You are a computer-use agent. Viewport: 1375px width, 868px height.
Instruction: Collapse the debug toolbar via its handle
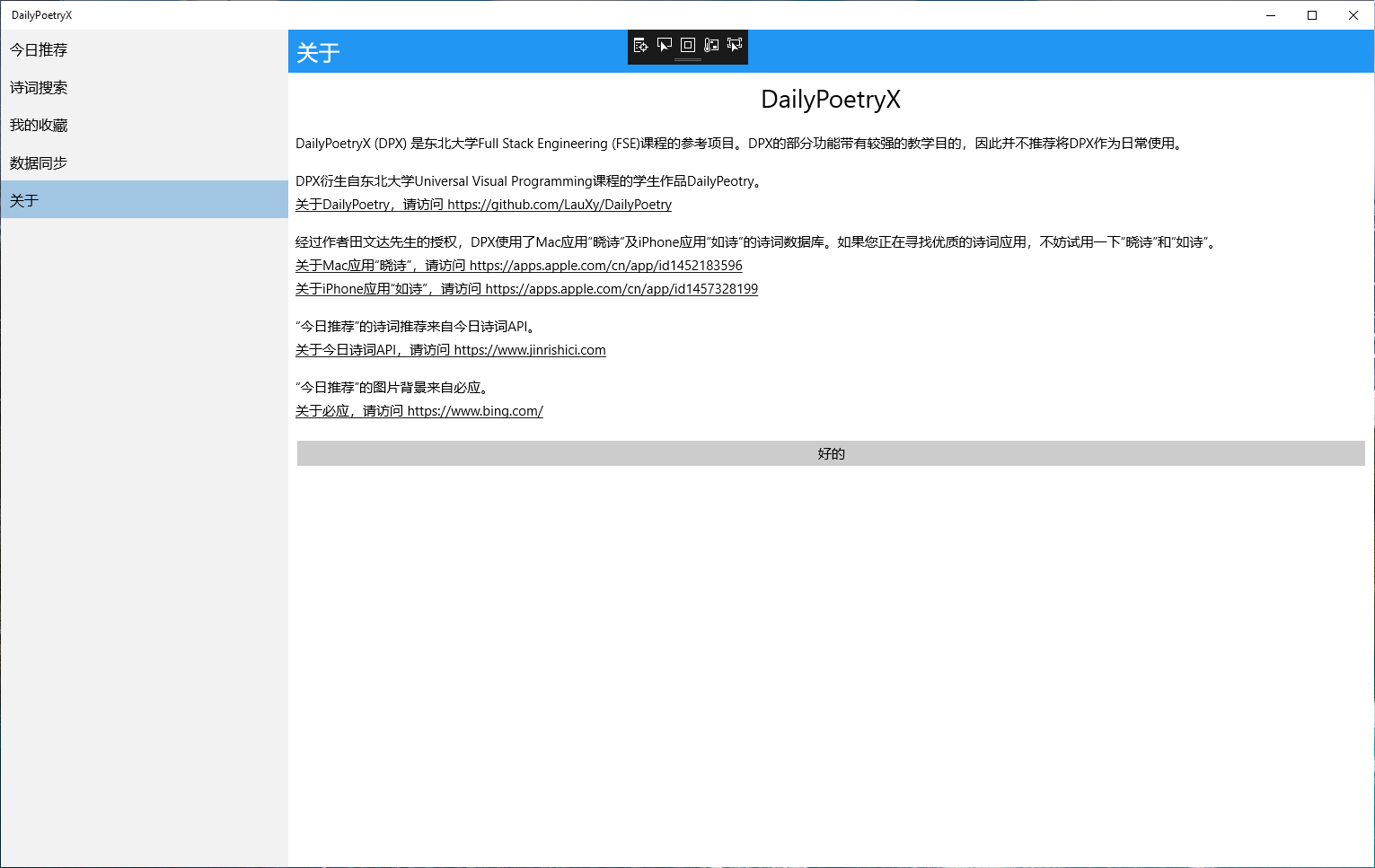[x=688, y=59]
